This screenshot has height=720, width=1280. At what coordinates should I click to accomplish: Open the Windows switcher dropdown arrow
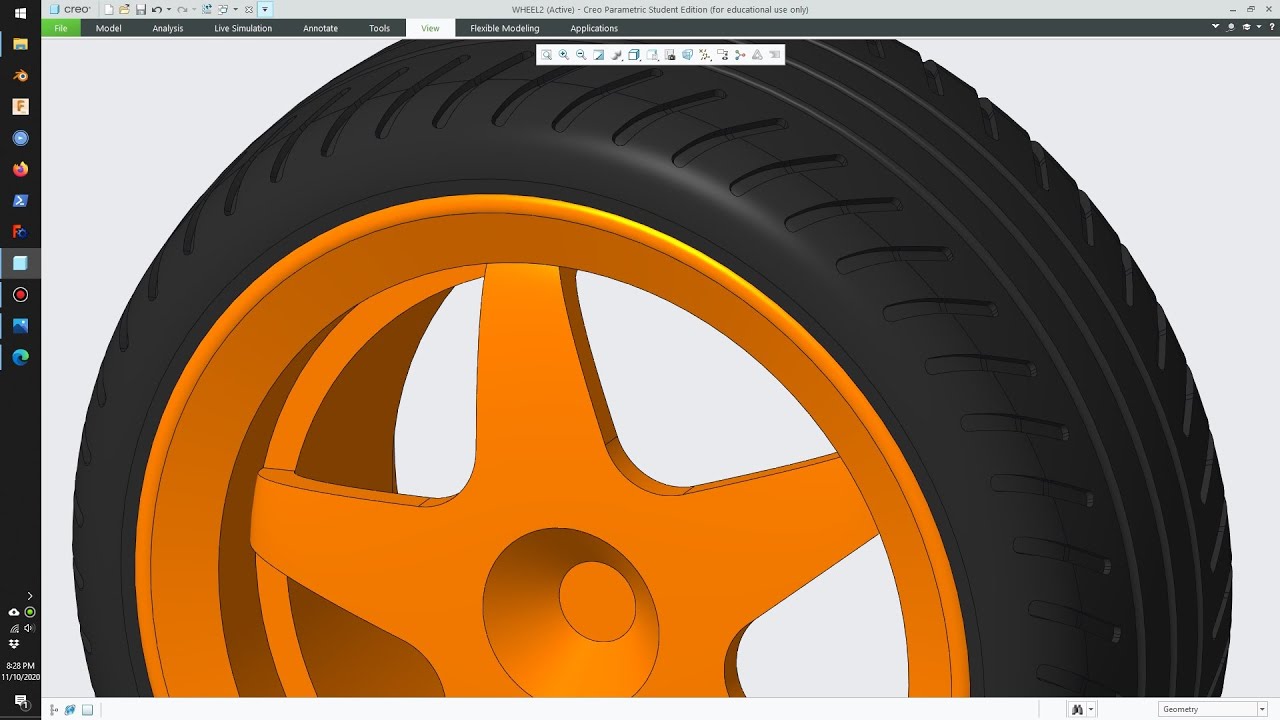(236, 9)
